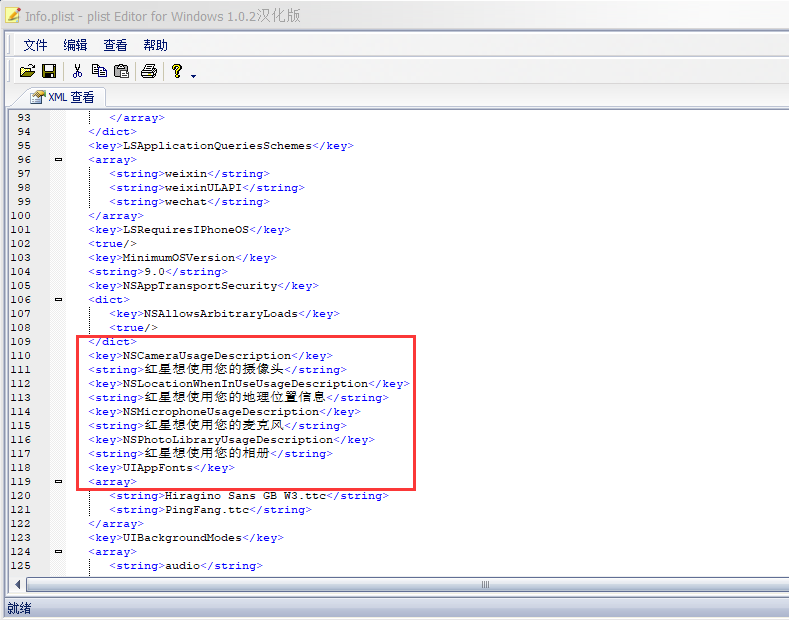Click the 红星想使用您的地理位置信息 string
Screen dimensions: 789x620
coord(235,398)
